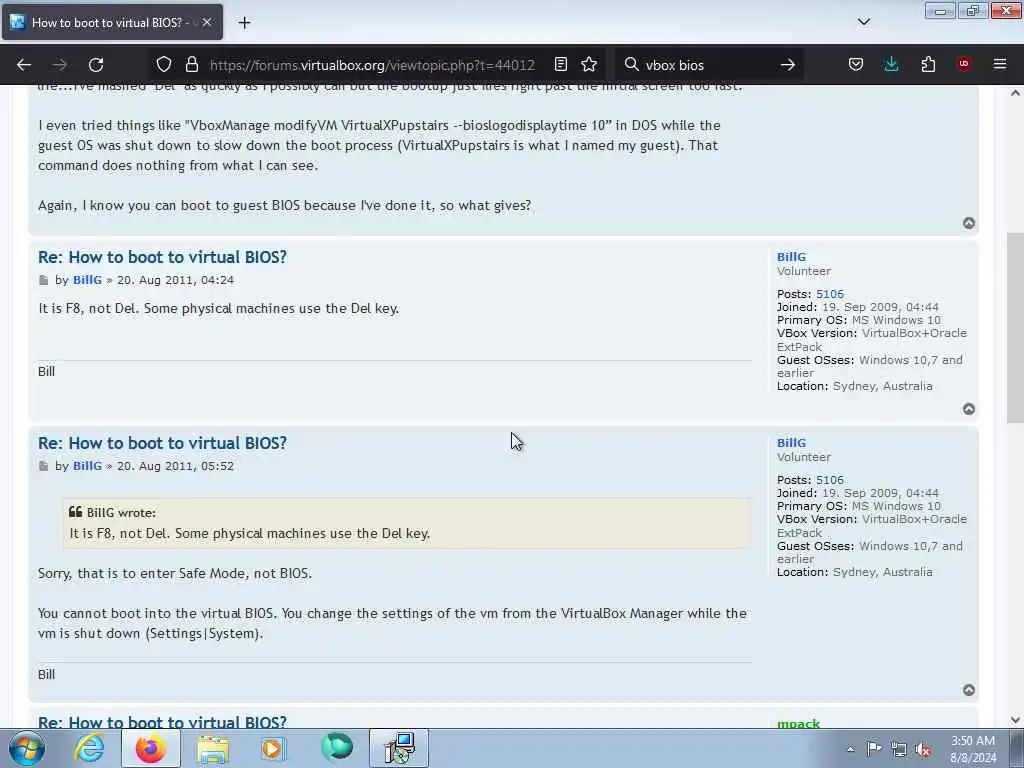1024x768 pixels.
Task: Open the green round taskbar application
Action: pyautogui.click(x=337, y=748)
